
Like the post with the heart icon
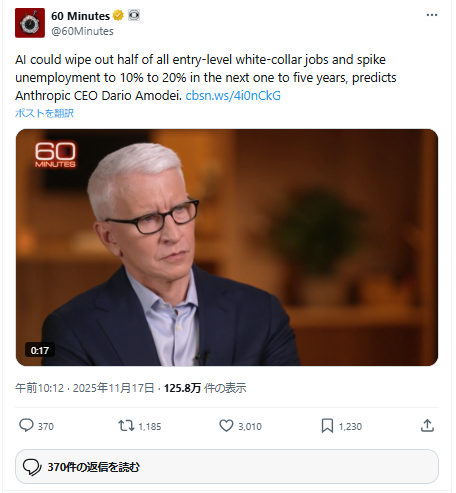pos(226,426)
